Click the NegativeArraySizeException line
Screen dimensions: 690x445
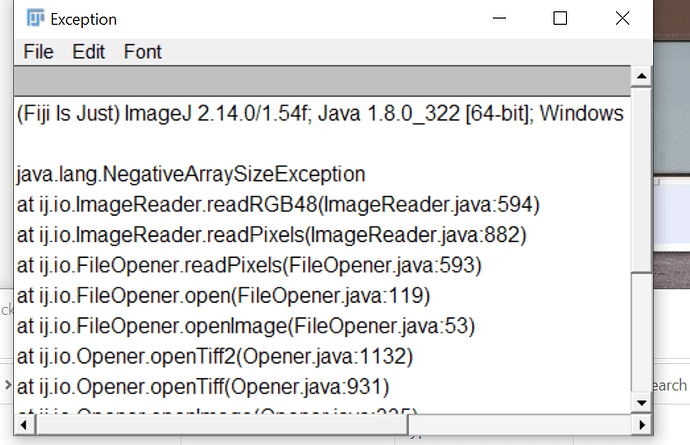[191, 174]
